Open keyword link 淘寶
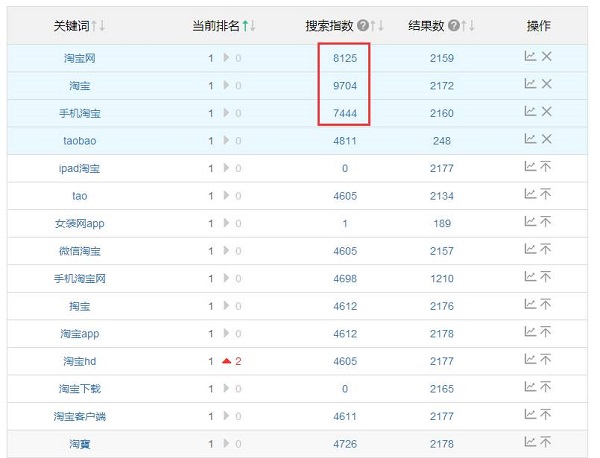Image resolution: width=600 pixels, height=458 pixels. click(80, 444)
